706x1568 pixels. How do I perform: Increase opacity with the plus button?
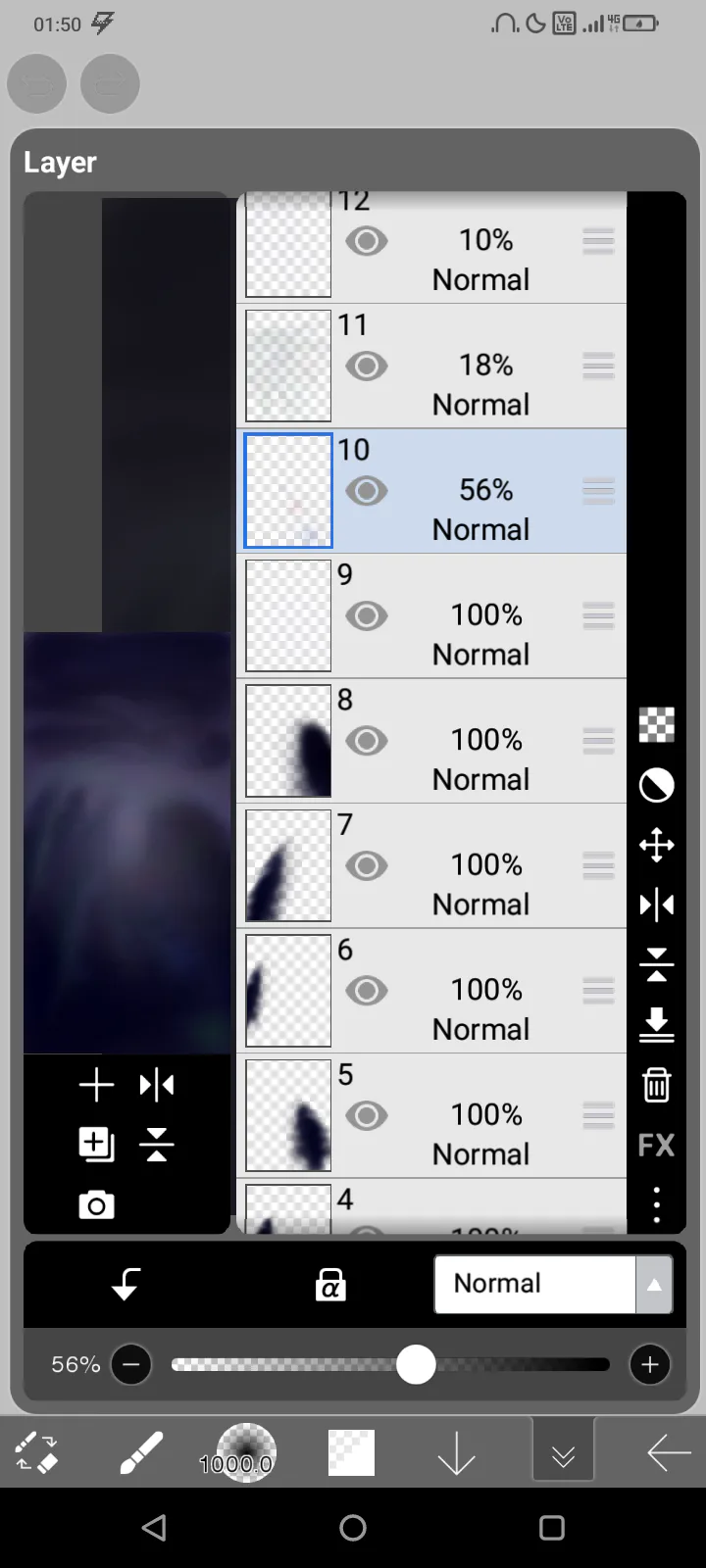coord(650,1364)
